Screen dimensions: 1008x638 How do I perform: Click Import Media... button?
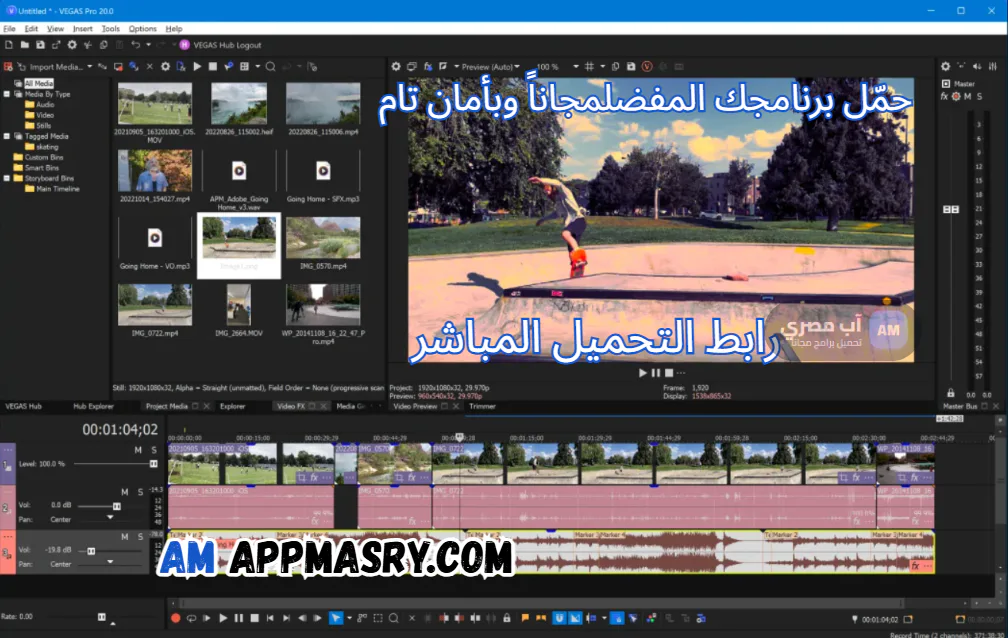[56, 66]
